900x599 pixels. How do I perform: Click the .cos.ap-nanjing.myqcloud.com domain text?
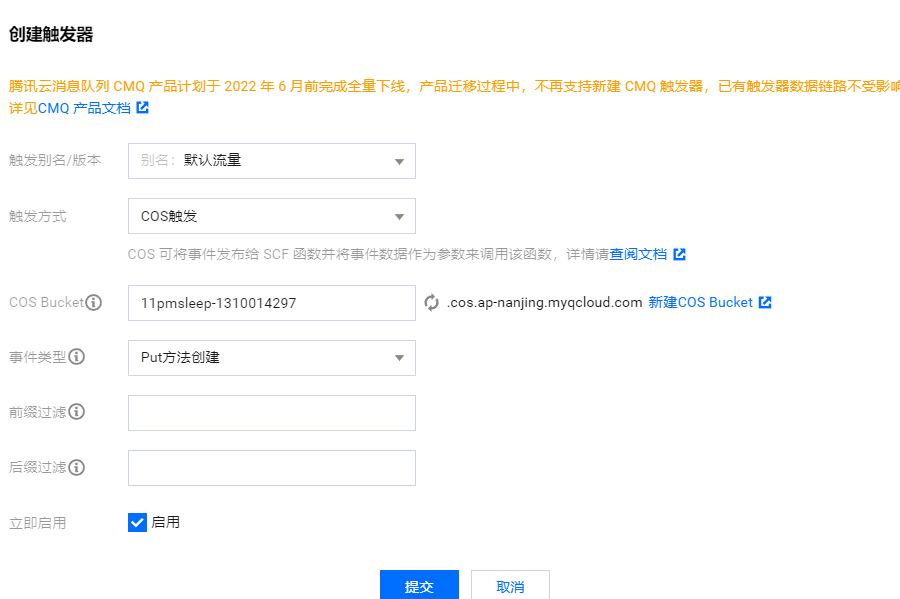545,302
